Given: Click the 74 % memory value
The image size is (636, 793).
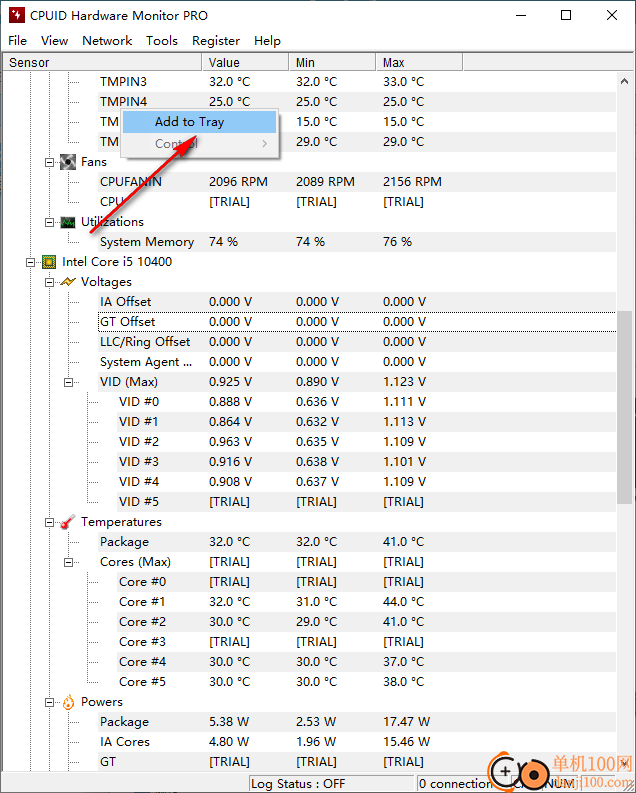Looking at the screenshot, I should click(223, 242).
